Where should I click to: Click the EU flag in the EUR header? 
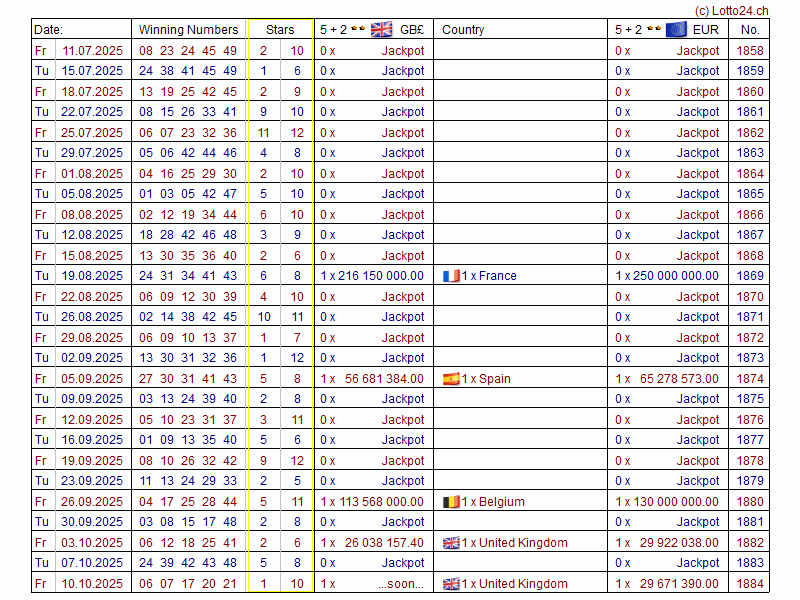tap(676, 29)
